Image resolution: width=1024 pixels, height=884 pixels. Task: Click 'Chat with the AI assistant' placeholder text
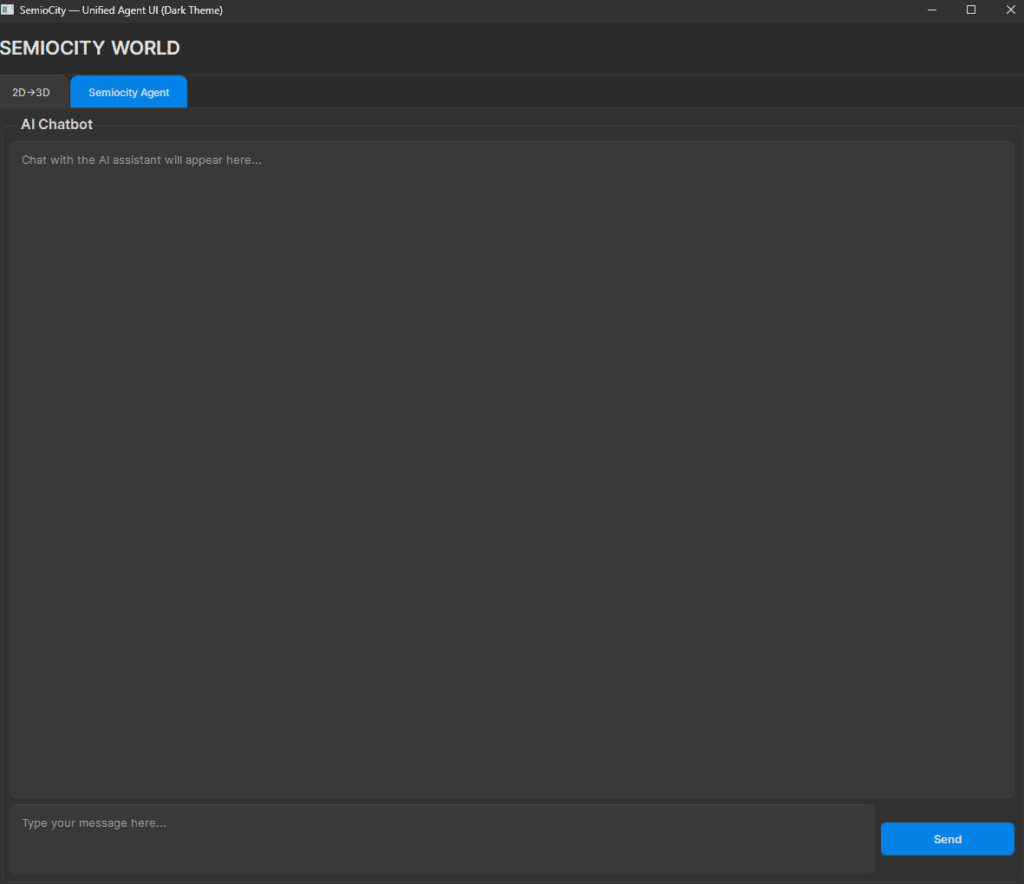pyautogui.click(x=141, y=160)
